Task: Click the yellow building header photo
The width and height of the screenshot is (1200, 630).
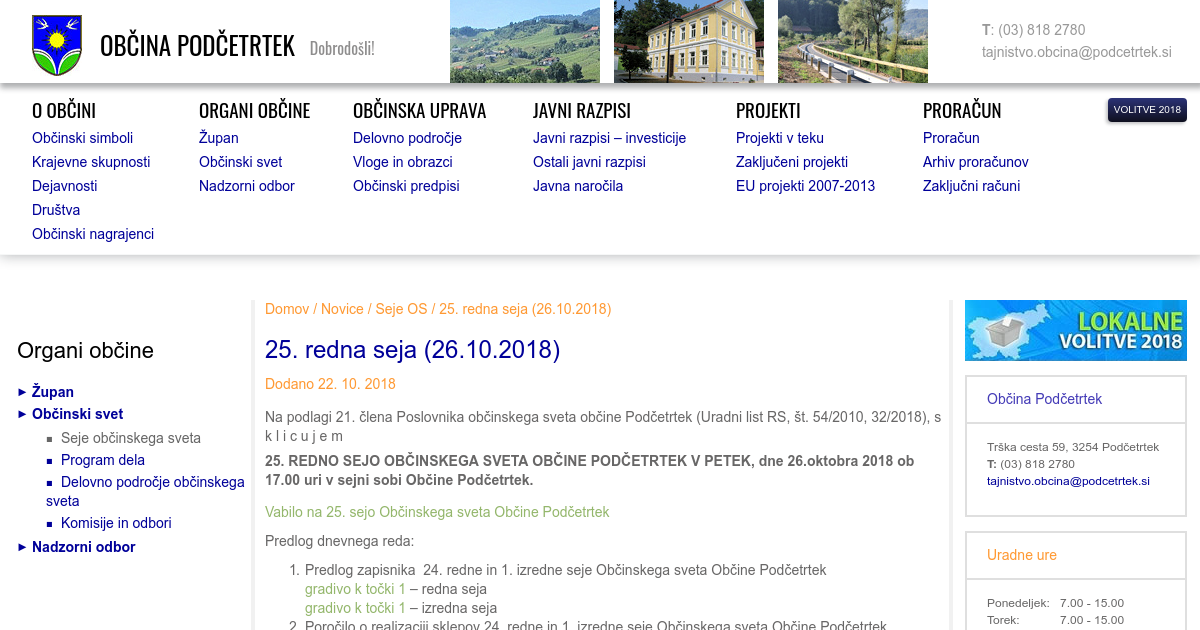Action: [x=688, y=41]
